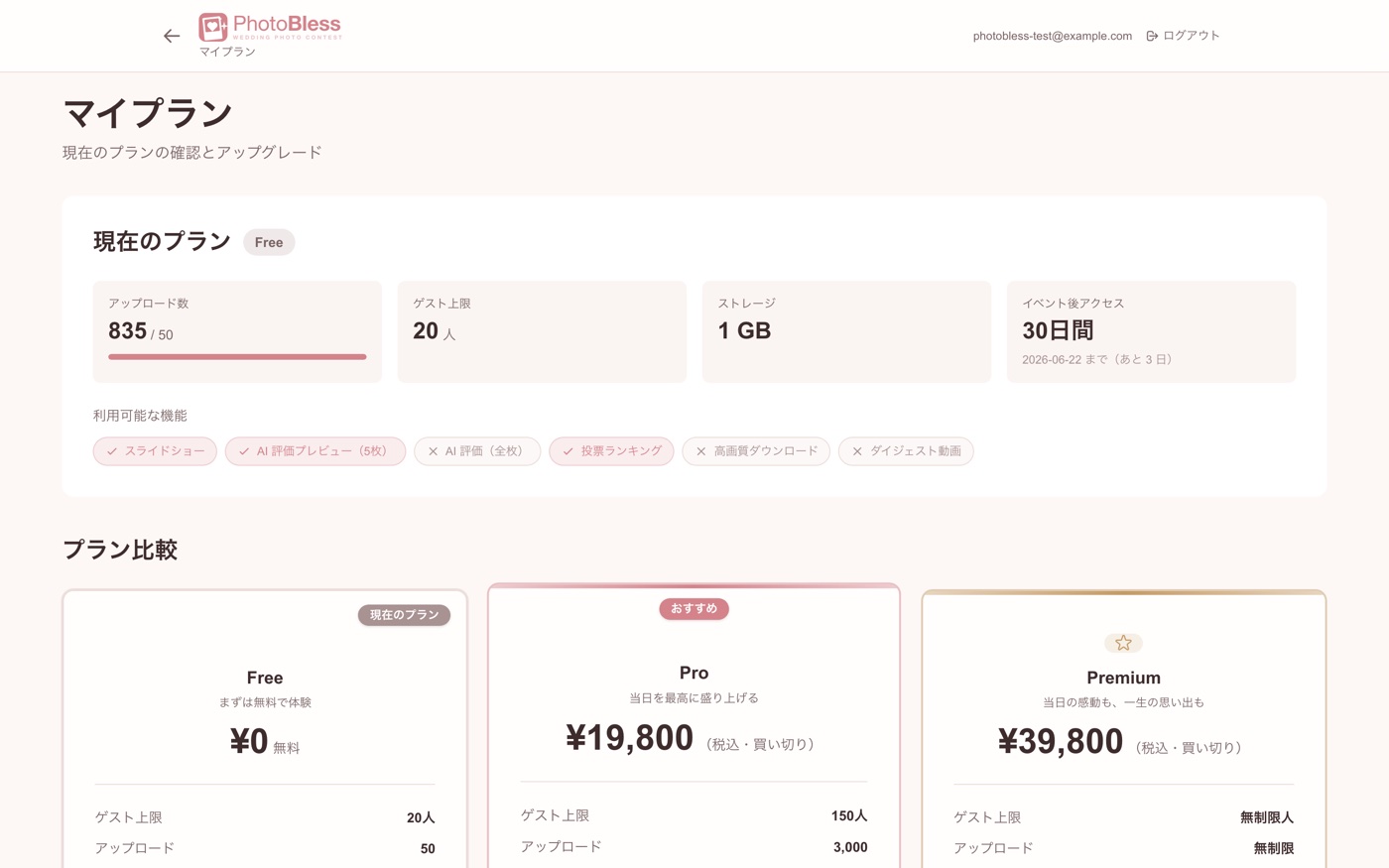This screenshot has width=1389, height=868.
Task: Click the X icon on 高画質ダウンロード chip
Action: click(x=700, y=451)
